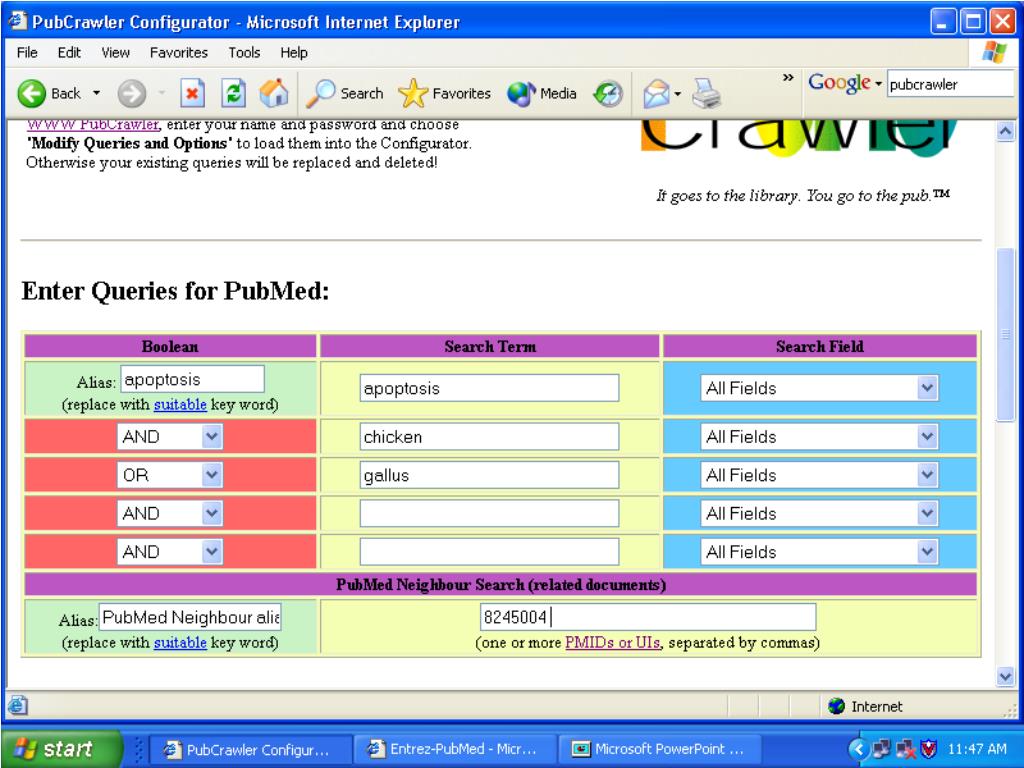Click the Back arrow icon
Image resolution: width=1024 pixels, height=768 pixels.
coord(31,94)
